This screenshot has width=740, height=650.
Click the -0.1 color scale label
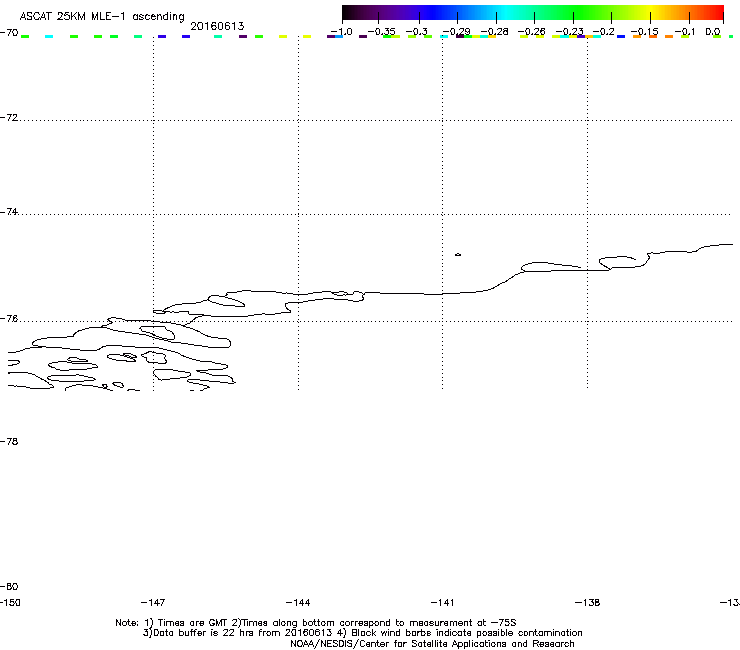click(x=685, y=32)
